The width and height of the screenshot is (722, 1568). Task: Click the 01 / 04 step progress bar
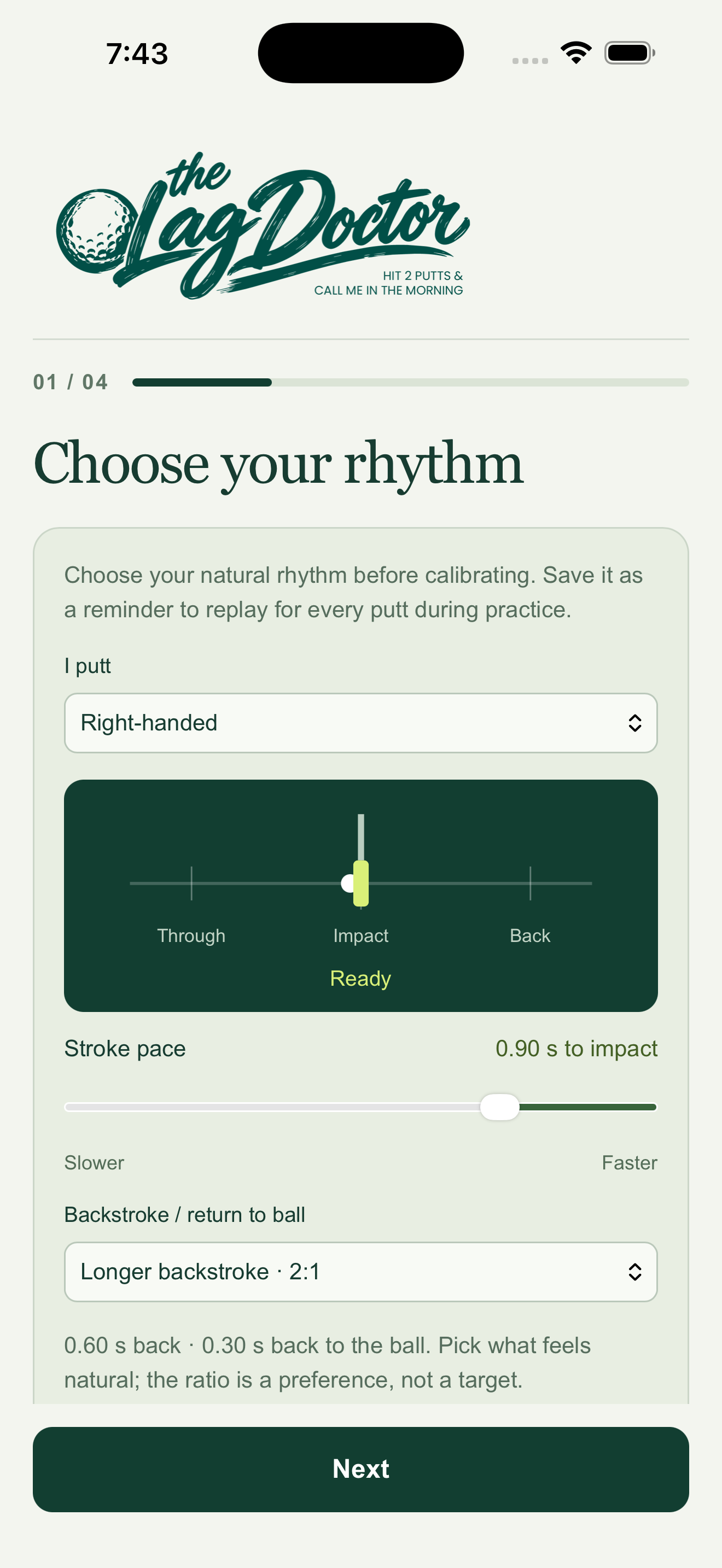click(410, 382)
